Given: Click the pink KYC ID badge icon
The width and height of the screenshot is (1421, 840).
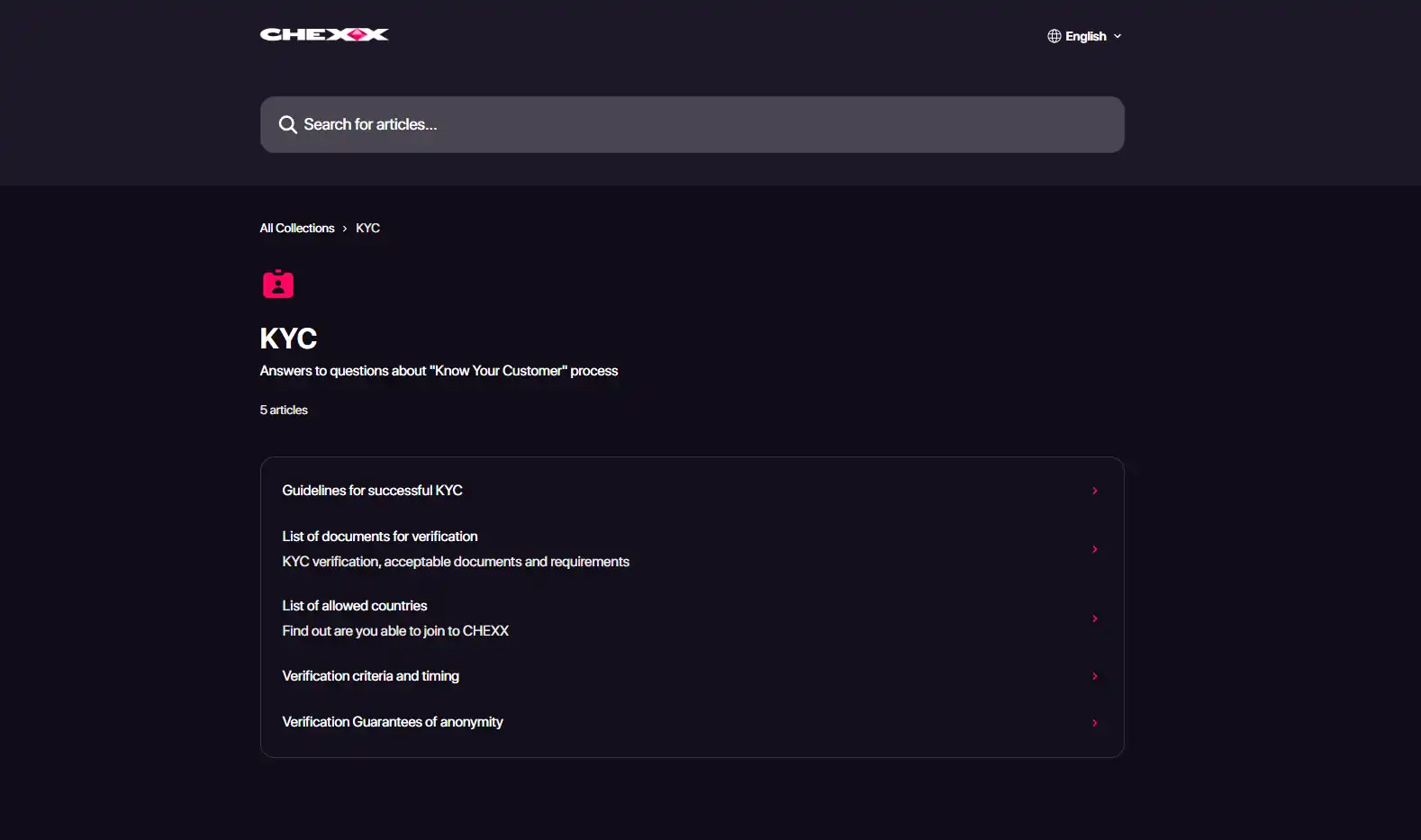Looking at the screenshot, I should pyautogui.click(x=278, y=284).
